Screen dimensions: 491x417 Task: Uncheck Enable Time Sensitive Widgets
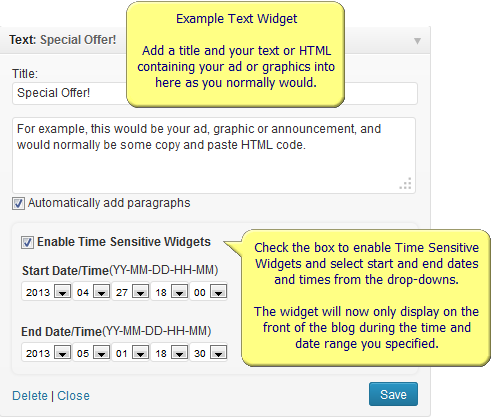(x=27, y=242)
